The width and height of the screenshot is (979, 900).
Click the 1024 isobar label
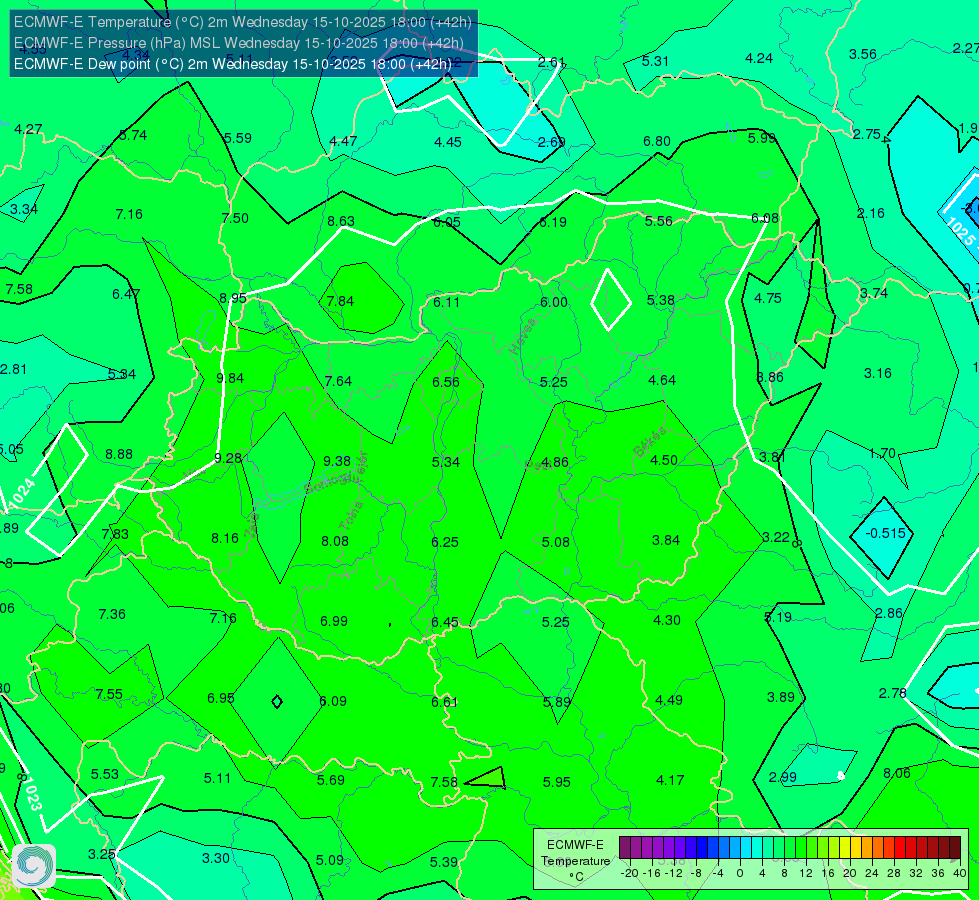(x=22, y=493)
